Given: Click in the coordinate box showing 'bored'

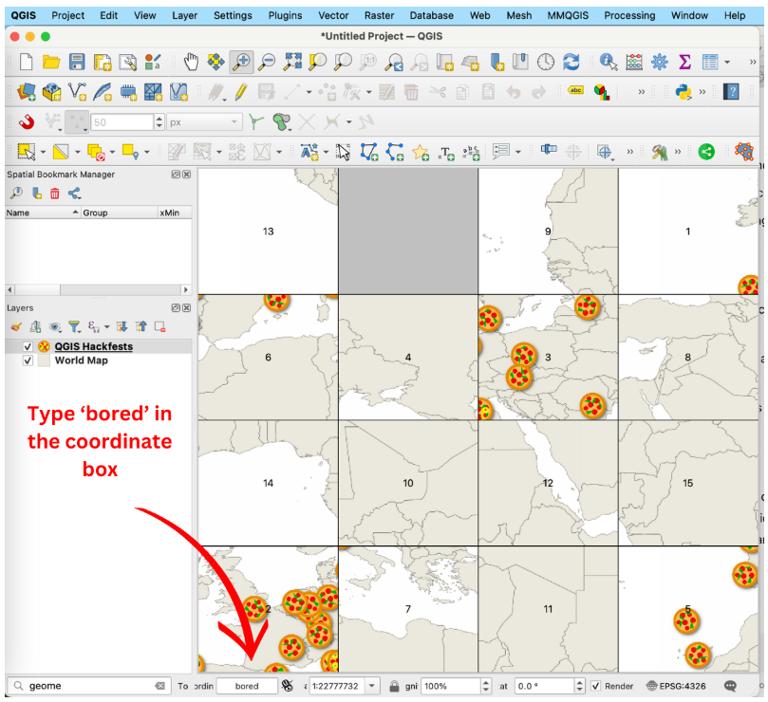Looking at the screenshot, I should [x=247, y=686].
